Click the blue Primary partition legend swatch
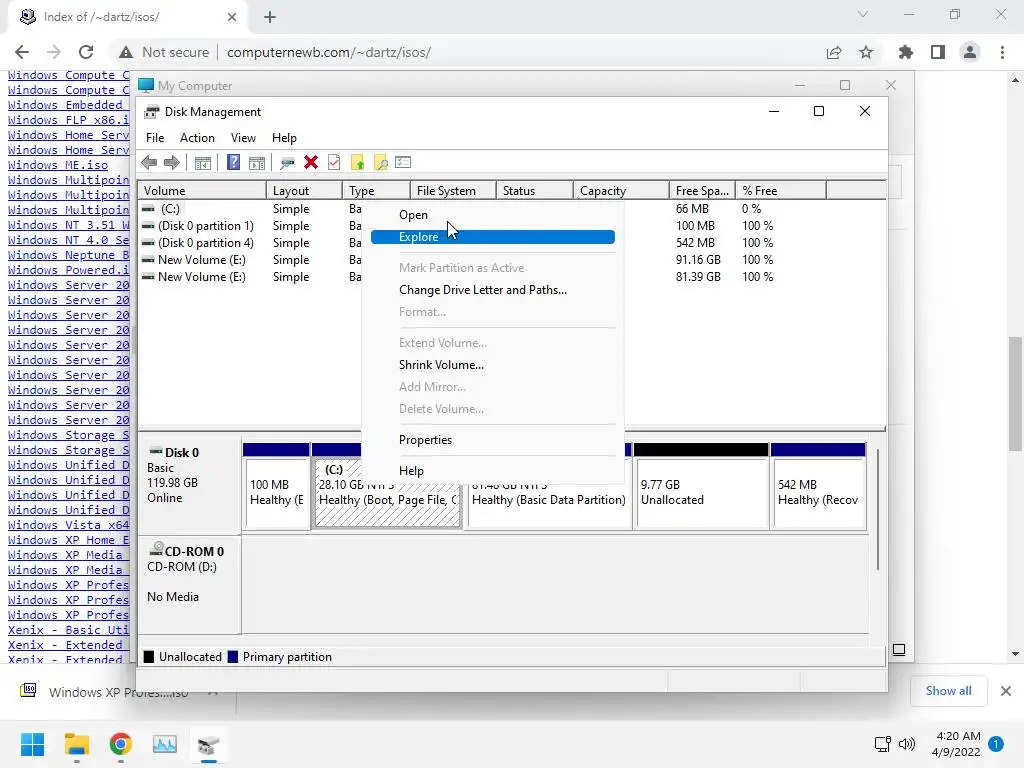This screenshot has width=1024, height=768. 232,657
